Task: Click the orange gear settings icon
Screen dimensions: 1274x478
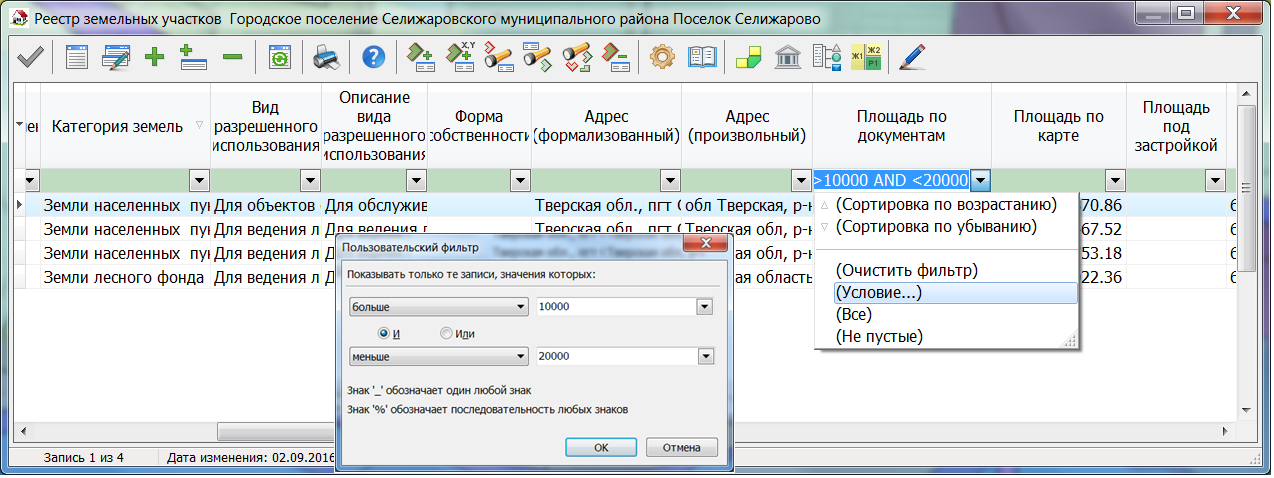Action: (x=662, y=57)
